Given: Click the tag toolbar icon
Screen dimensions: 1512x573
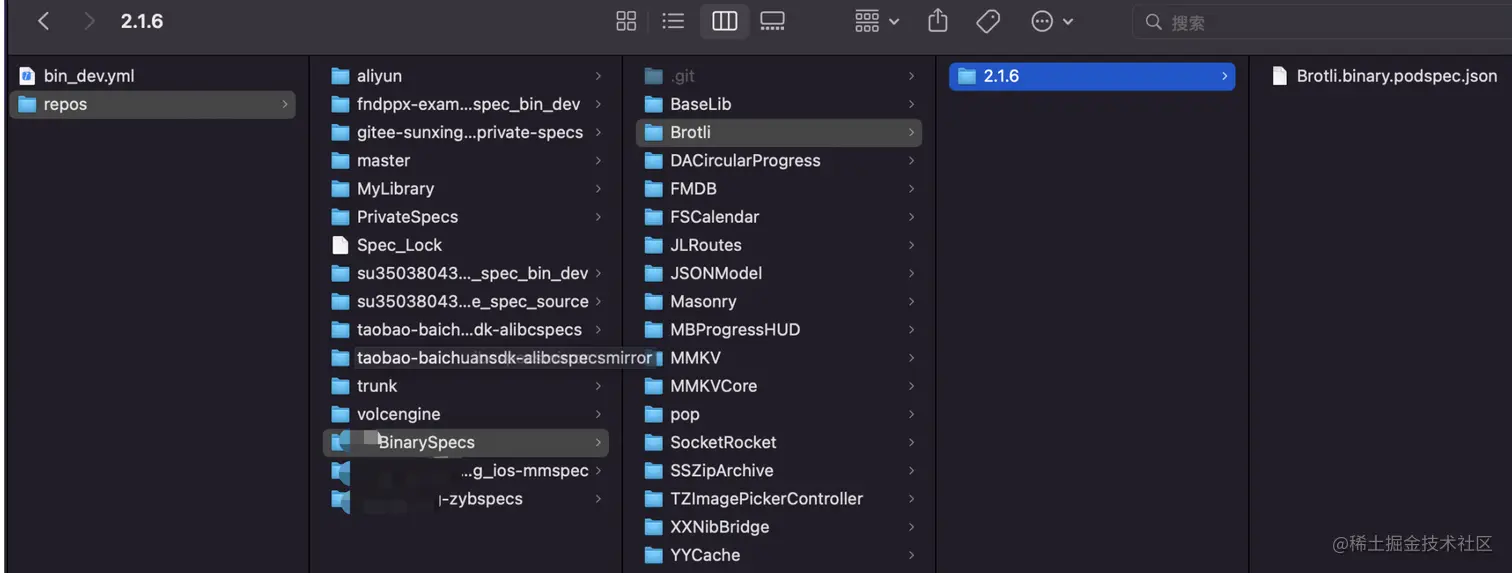Looking at the screenshot, I should (x=988, y=21).
